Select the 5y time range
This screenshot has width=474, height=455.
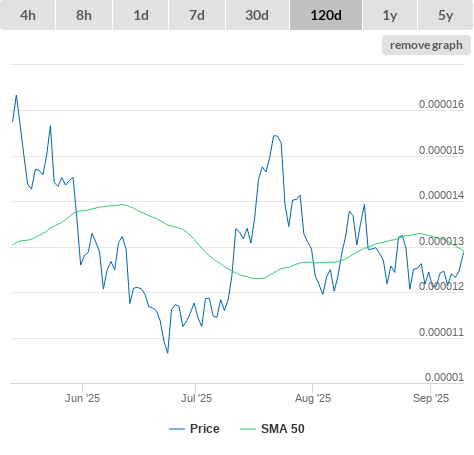(x=445, y=15)
